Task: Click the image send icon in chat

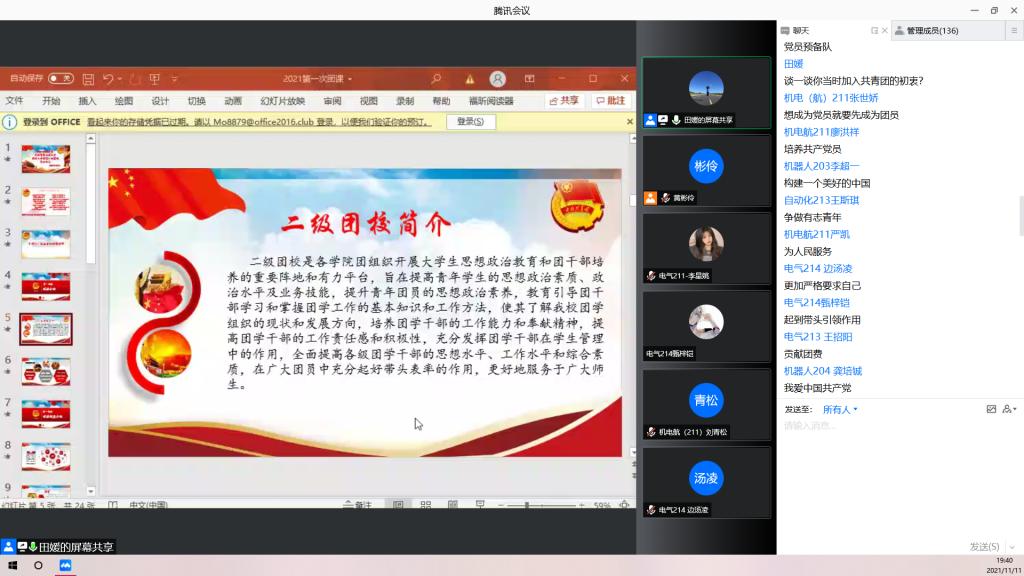Action: [991, 409]
